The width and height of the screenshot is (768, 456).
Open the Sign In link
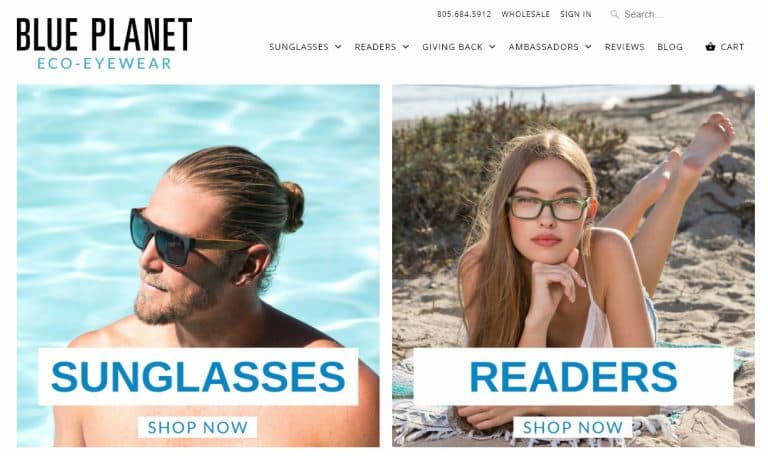(576, 14)
